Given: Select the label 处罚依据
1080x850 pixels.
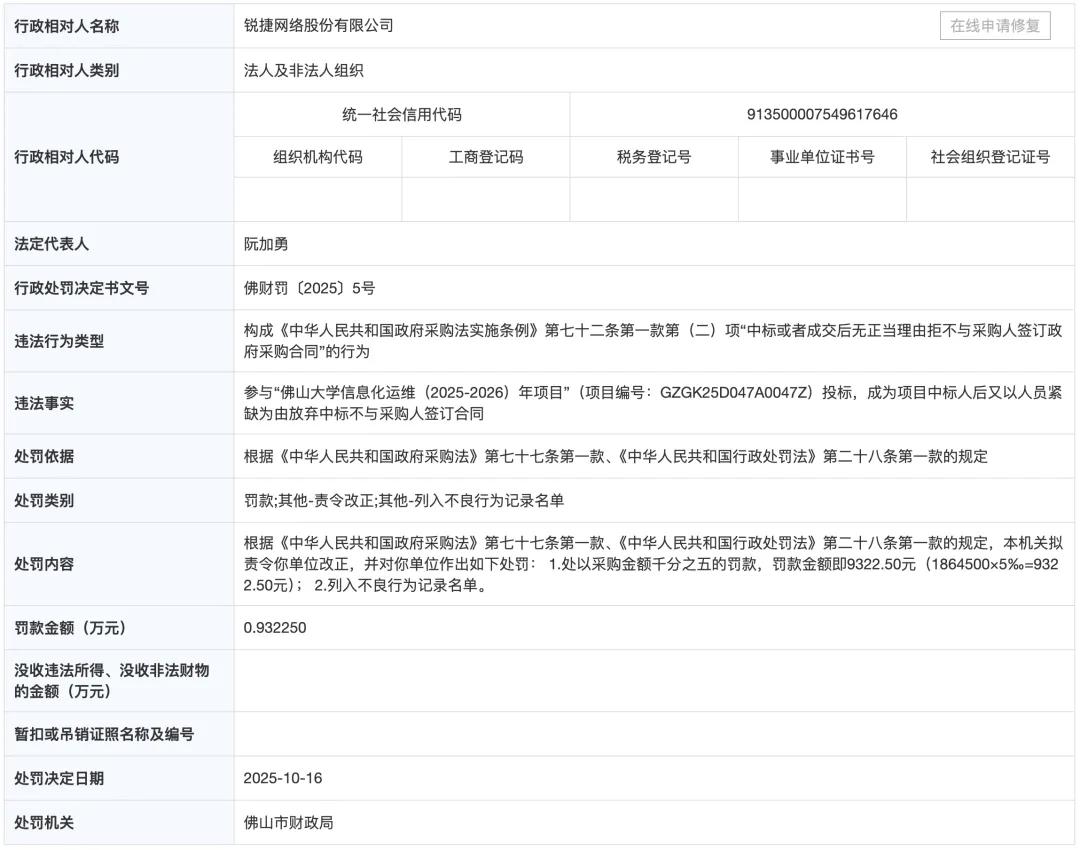Looking at the screenshot, I should pyautogui.click(x=44, y=456).
